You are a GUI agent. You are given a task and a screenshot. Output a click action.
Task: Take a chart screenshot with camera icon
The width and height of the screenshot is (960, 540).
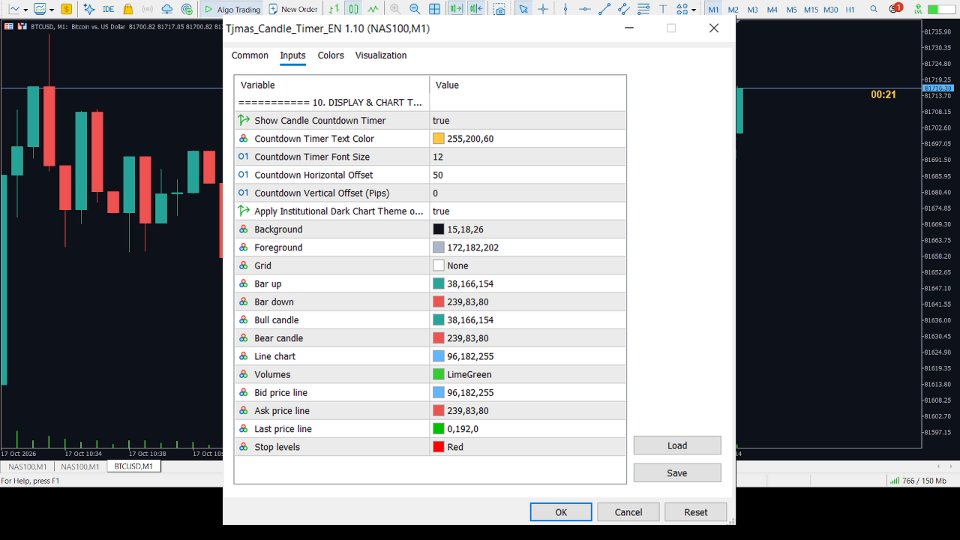click(500, 9)
